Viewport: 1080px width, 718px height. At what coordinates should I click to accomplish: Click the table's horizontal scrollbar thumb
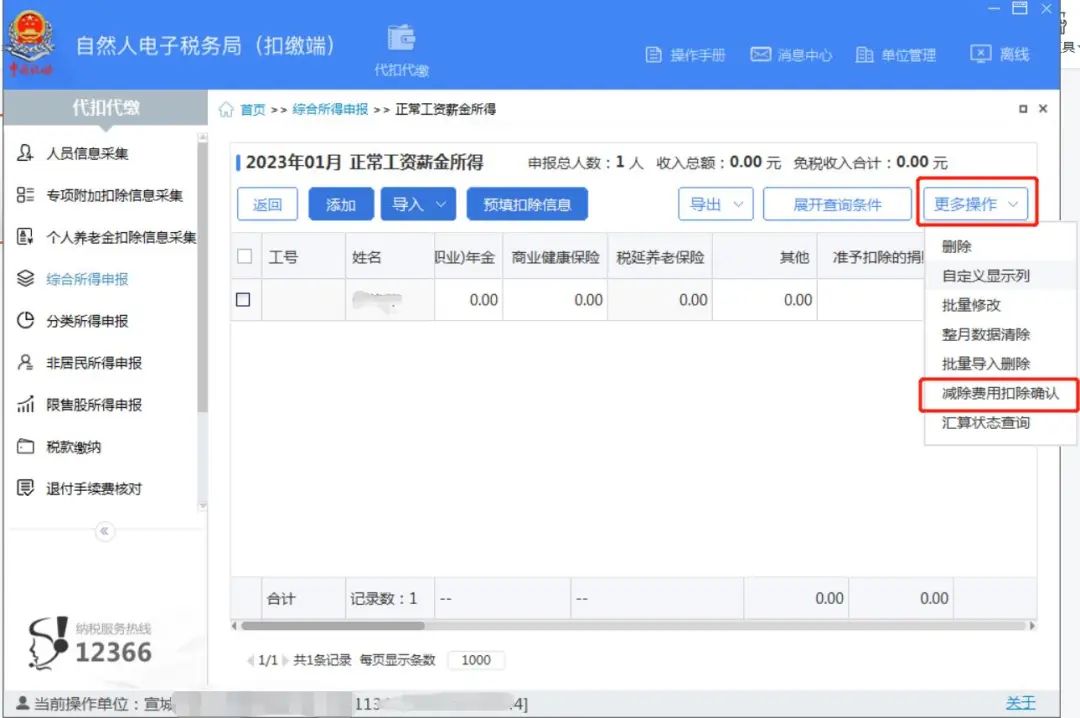333,626
